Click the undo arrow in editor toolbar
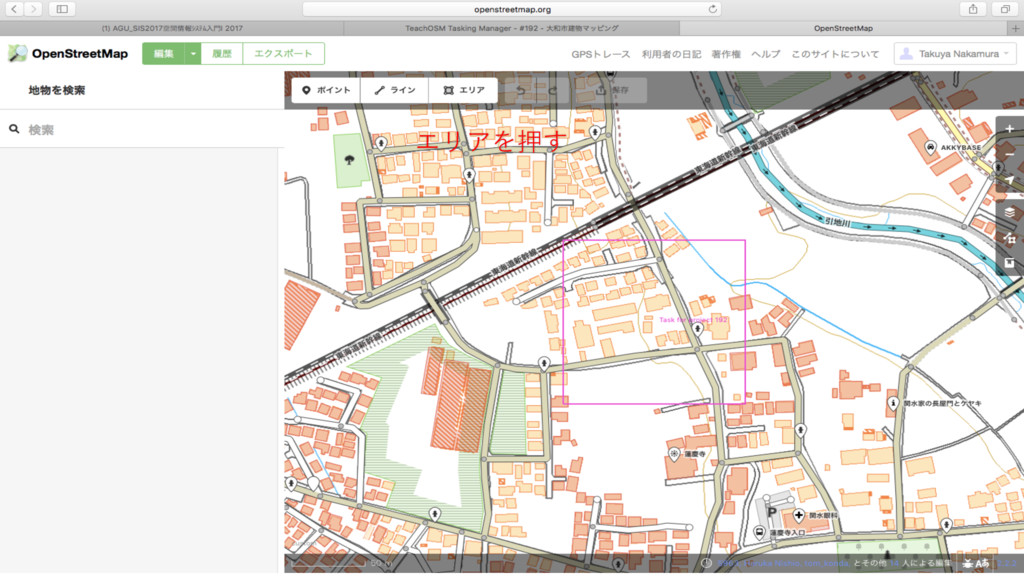 coord(520,90)
